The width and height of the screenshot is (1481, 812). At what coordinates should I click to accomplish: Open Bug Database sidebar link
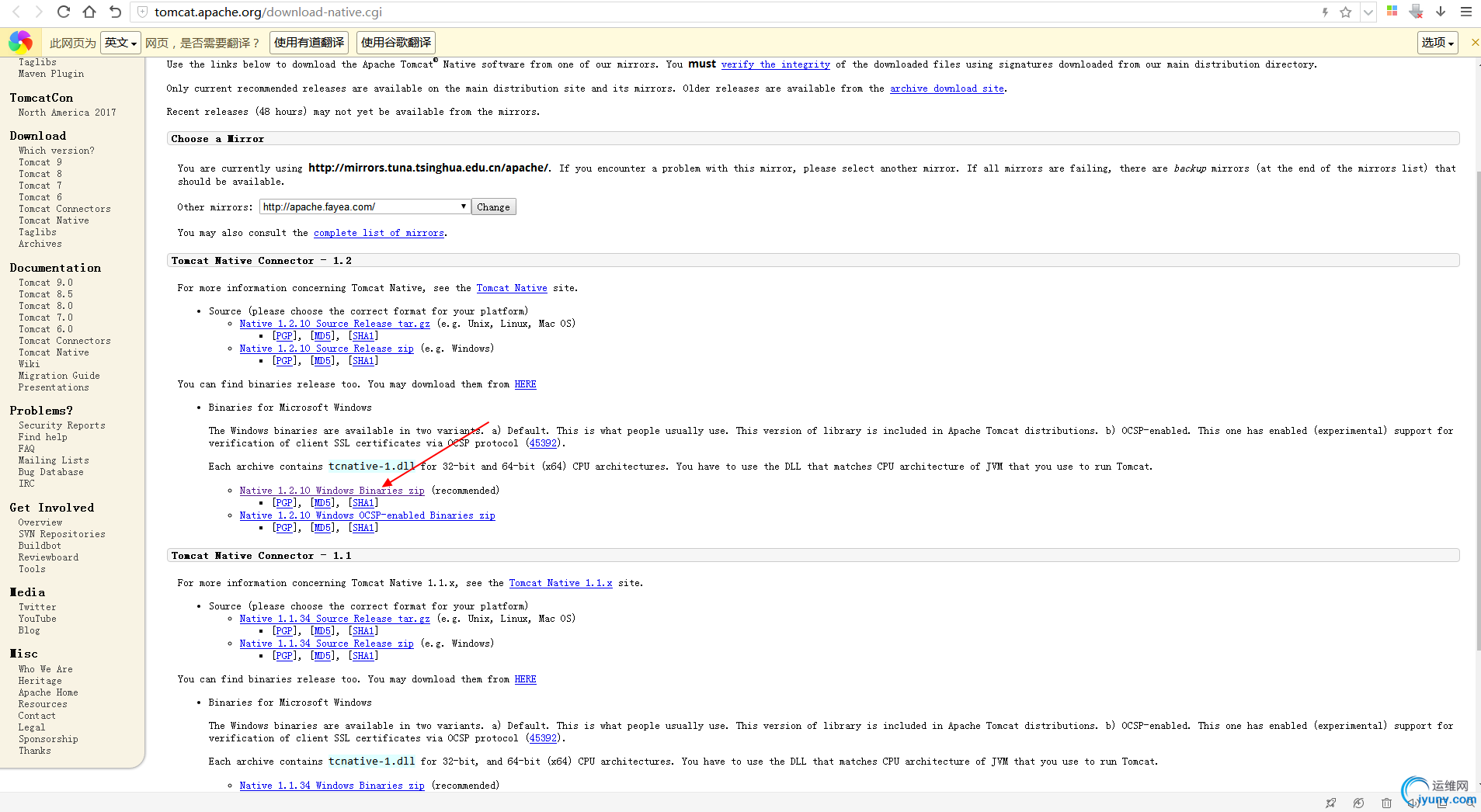click(51, 472)
